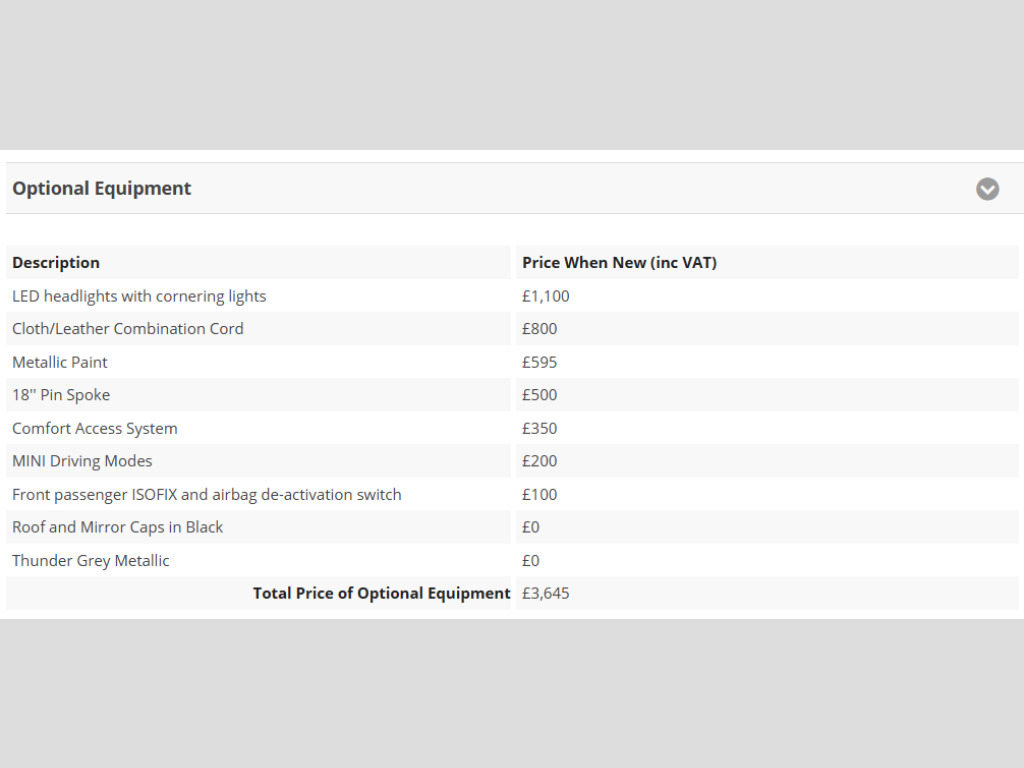This screenshot has width=1024, height=768.
Task: Click the £800 price value
Action: 539,328
